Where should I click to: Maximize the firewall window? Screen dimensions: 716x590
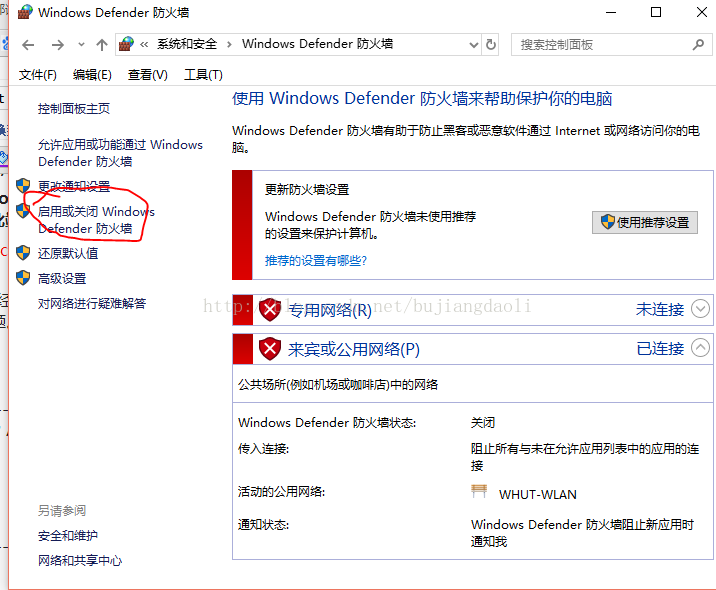(656, 12)
